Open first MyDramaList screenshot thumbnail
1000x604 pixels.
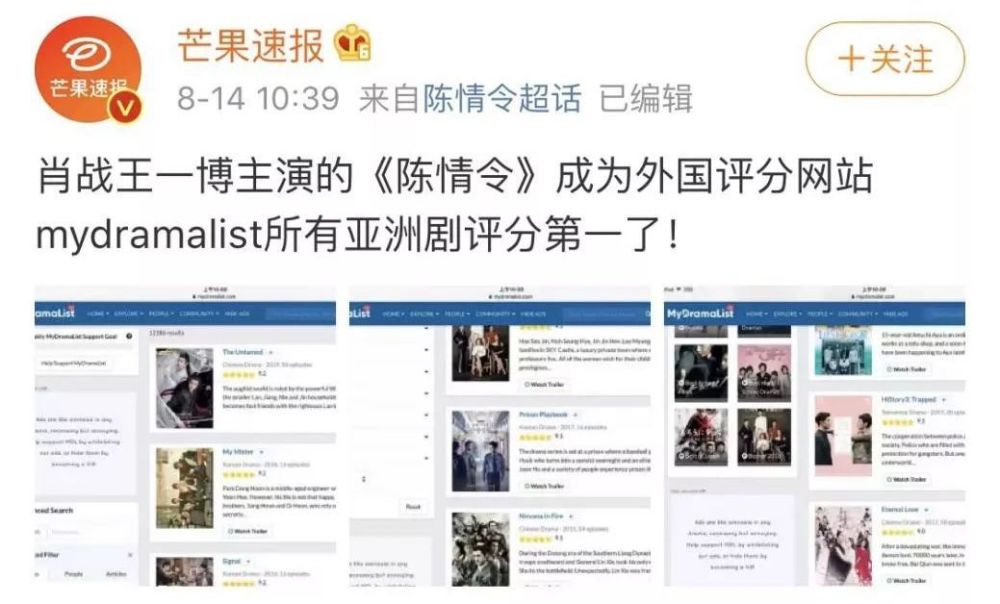coord(186,436)
